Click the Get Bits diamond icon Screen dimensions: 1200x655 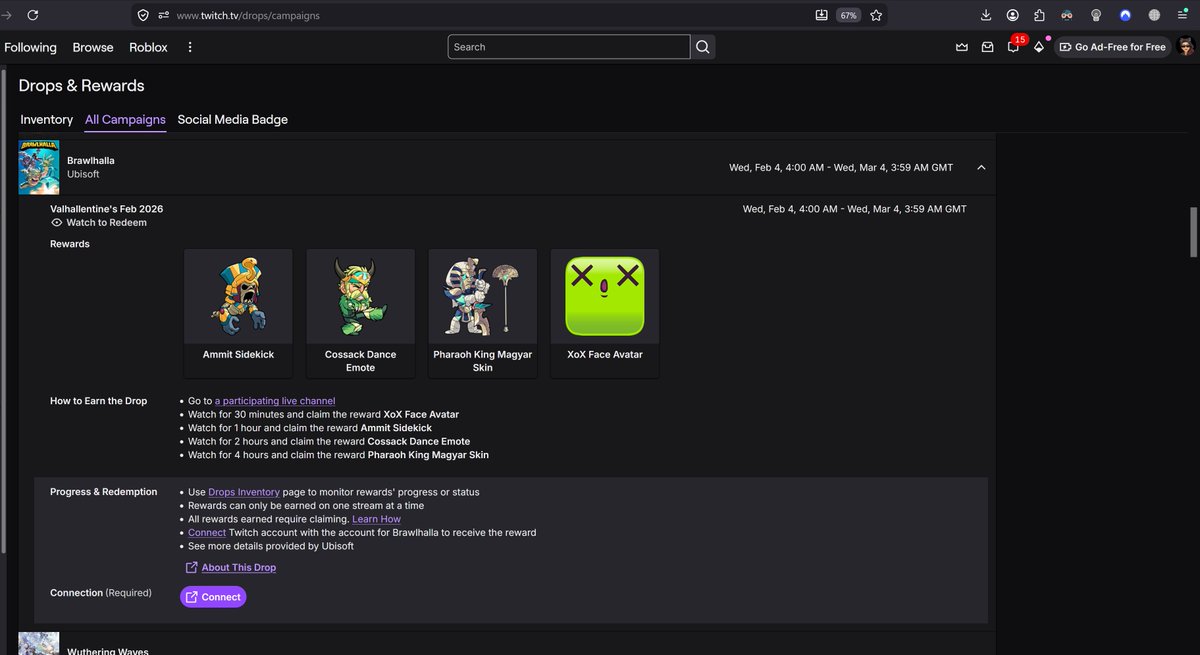[x=1039, y=47]
